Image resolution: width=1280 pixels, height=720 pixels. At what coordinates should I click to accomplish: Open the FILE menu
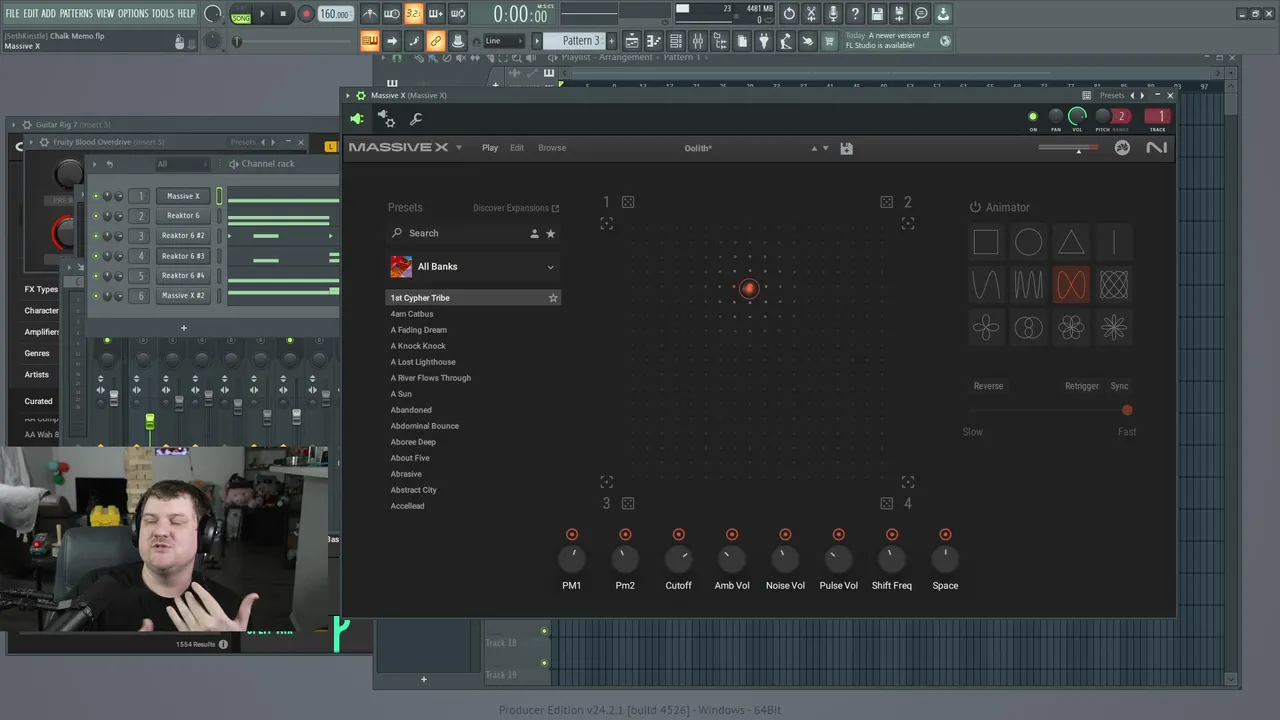[12, 13]
